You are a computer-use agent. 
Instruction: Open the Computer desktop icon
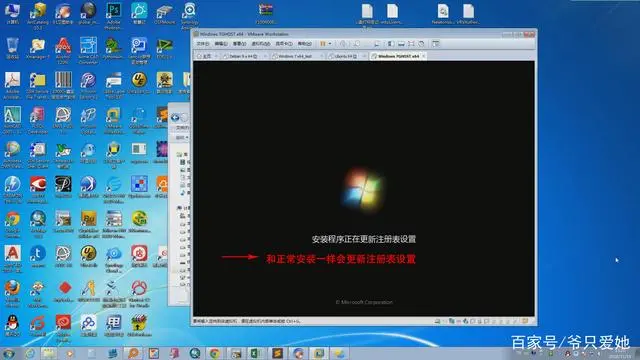(x=12, y=13)
